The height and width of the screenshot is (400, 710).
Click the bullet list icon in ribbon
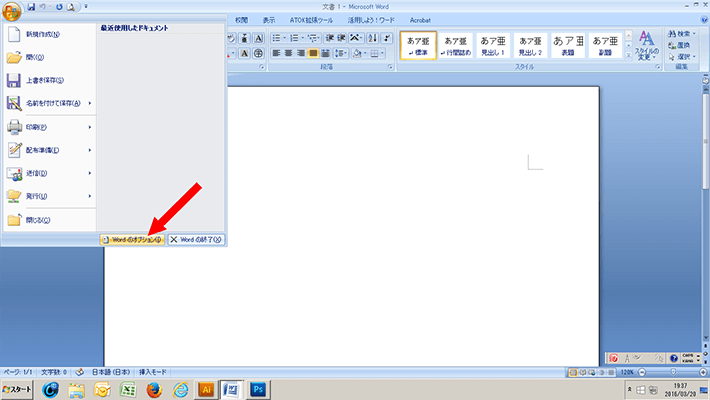[x=276, y=37]
